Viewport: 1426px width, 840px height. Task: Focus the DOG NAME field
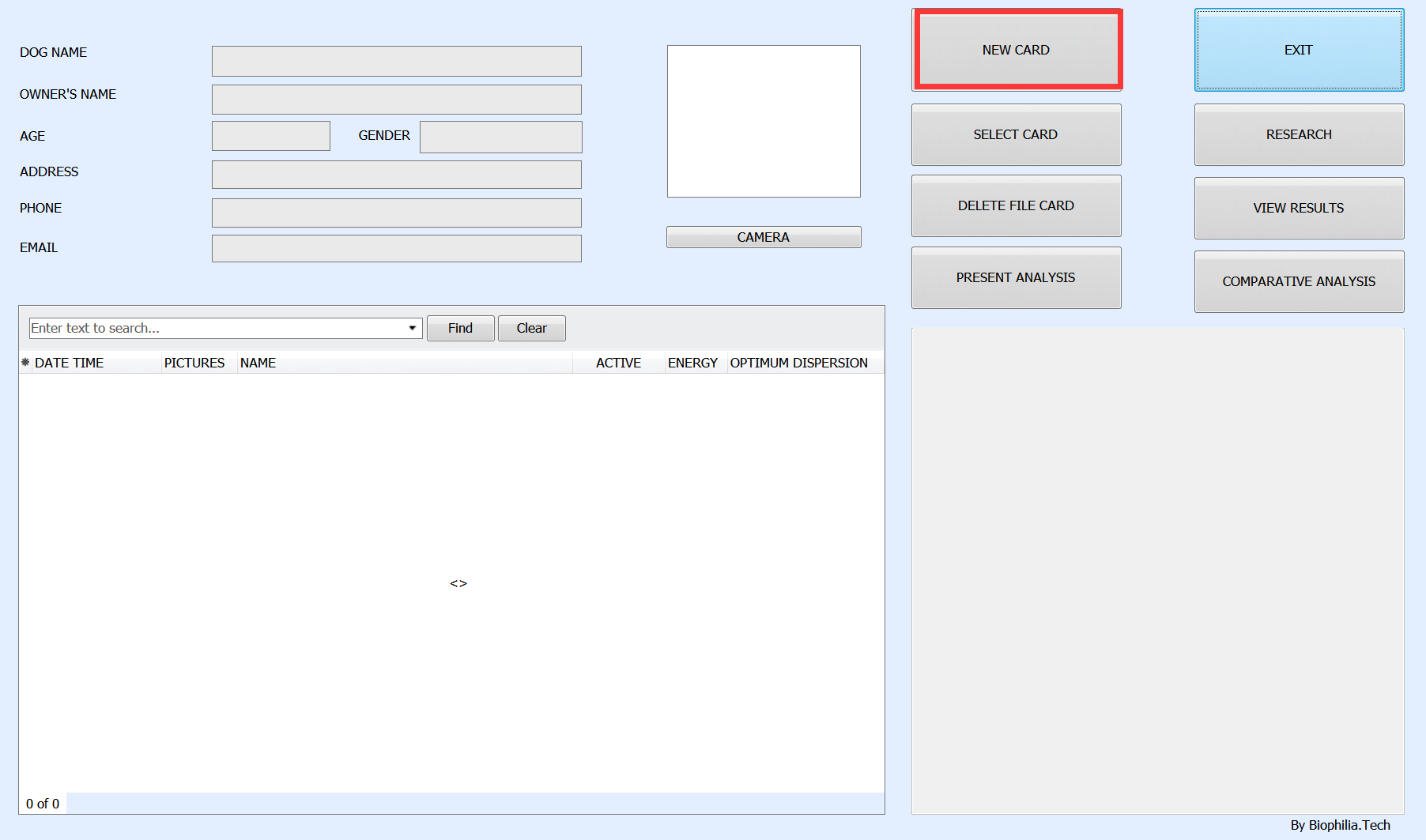pos(396,61)
